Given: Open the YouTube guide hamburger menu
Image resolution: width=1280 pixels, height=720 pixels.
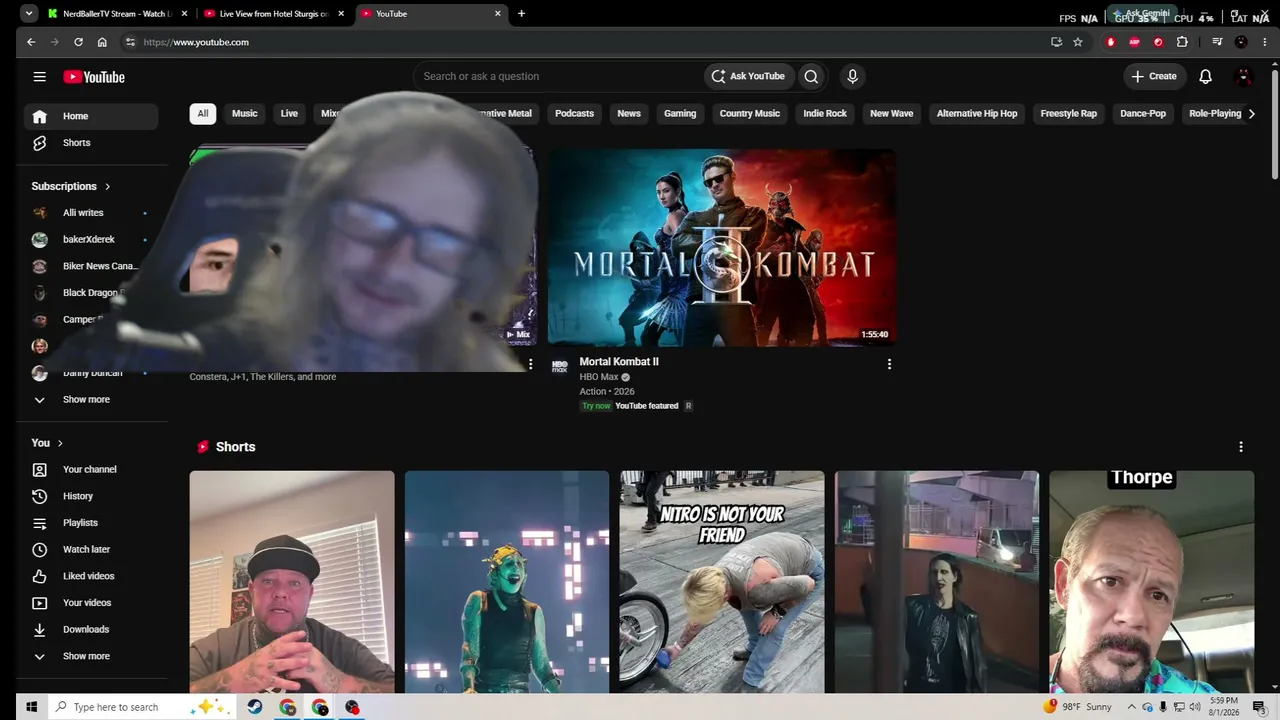Looking at the screenshot, I should pos(39,77).
